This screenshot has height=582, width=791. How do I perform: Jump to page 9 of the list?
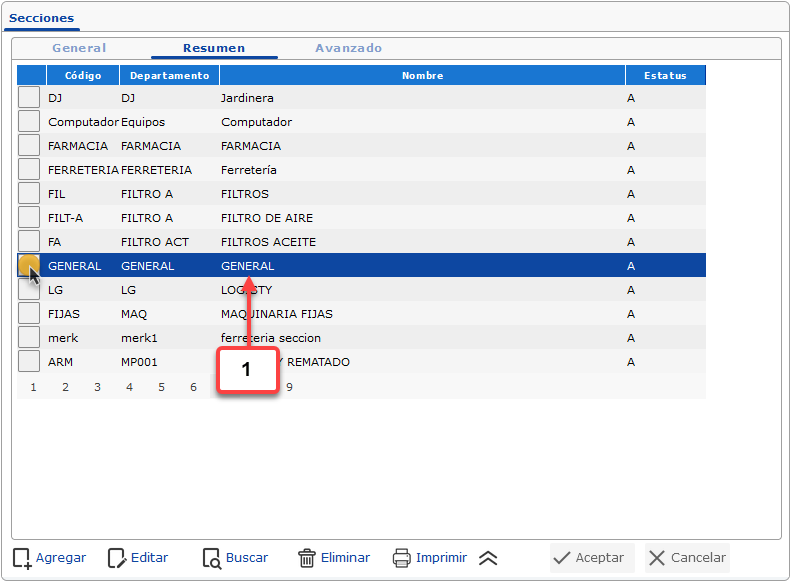click(x=289, y=387)
